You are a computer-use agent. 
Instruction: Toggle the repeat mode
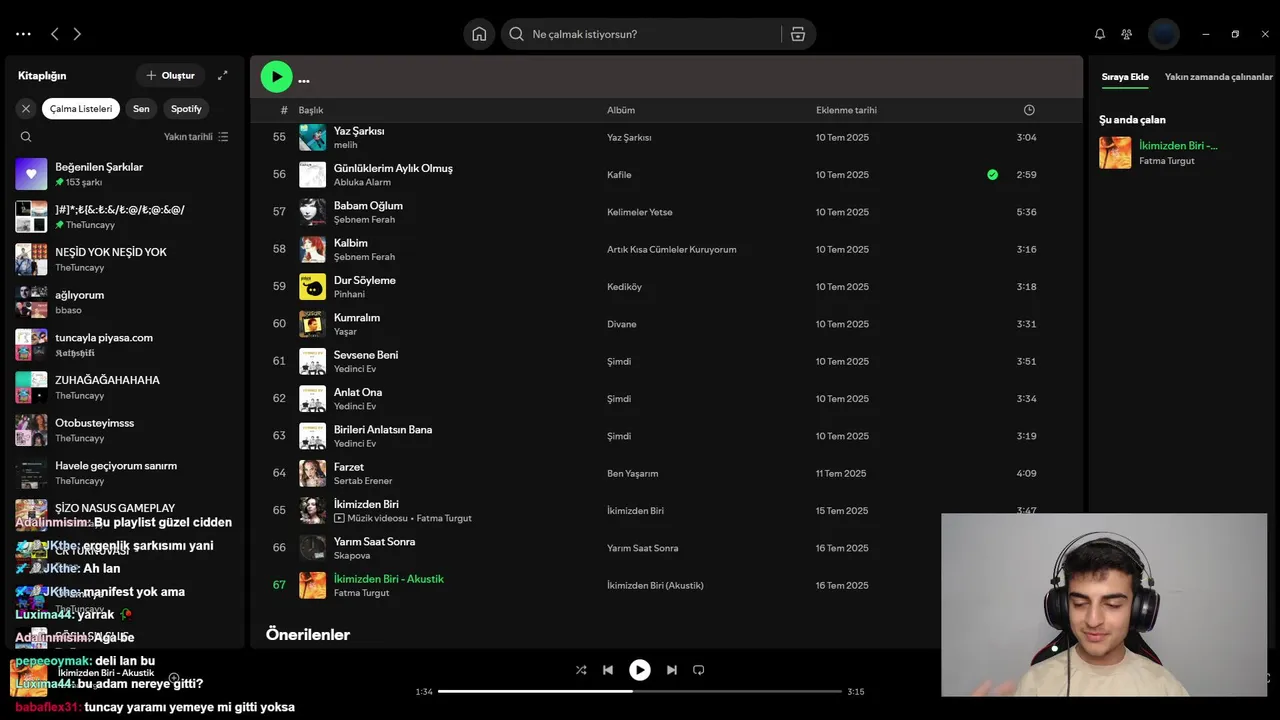click(699, 670)
